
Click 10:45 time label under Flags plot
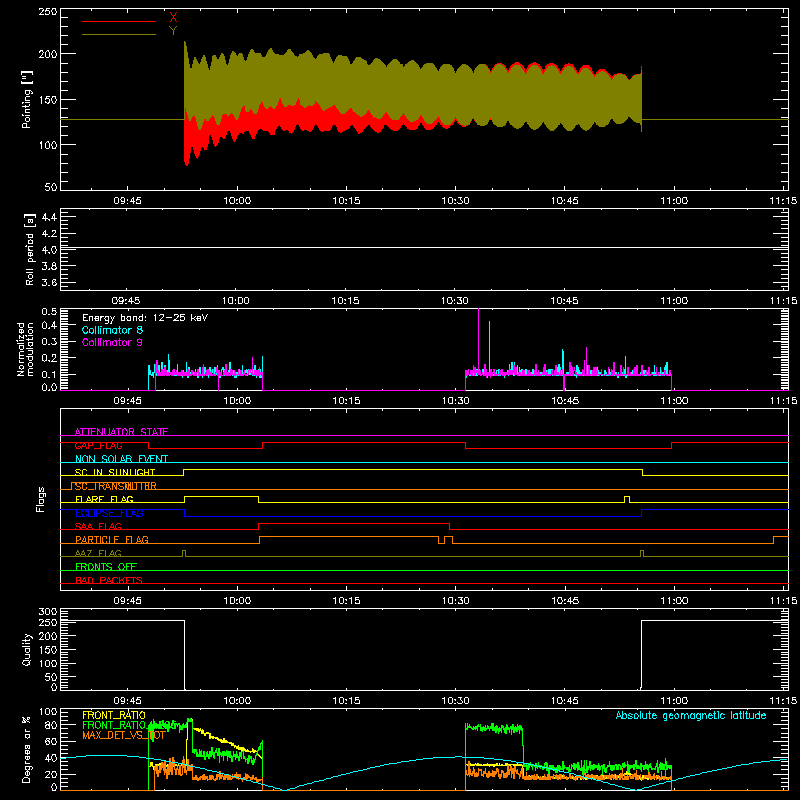coord(565,601)
